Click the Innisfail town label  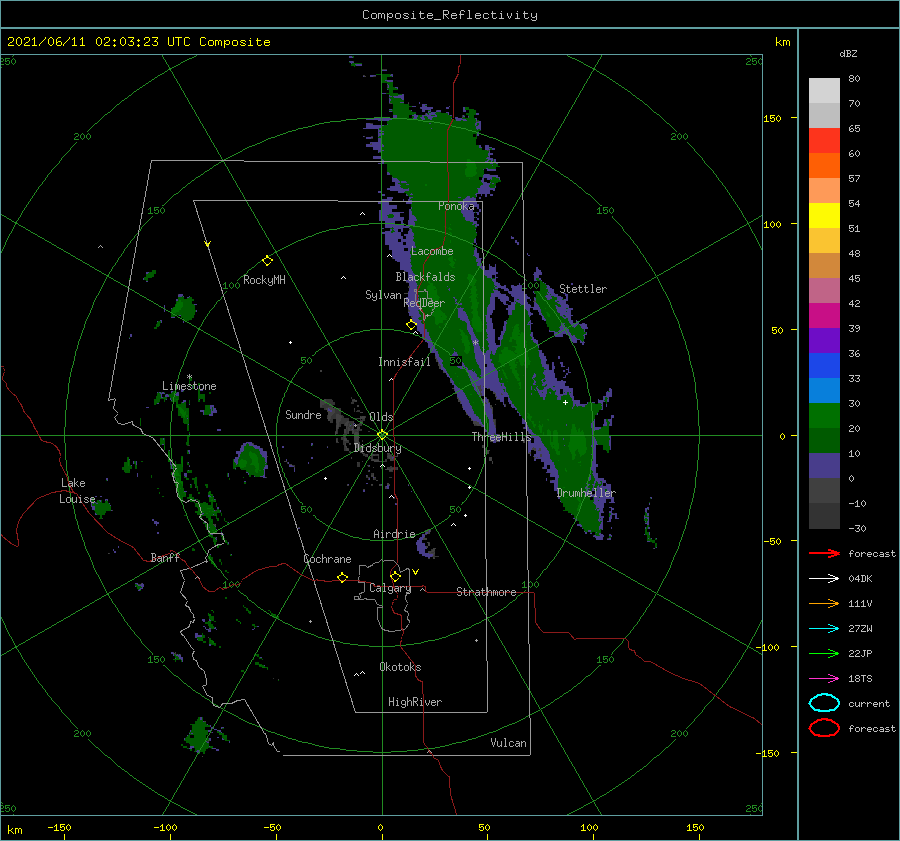tap(404, 362)
